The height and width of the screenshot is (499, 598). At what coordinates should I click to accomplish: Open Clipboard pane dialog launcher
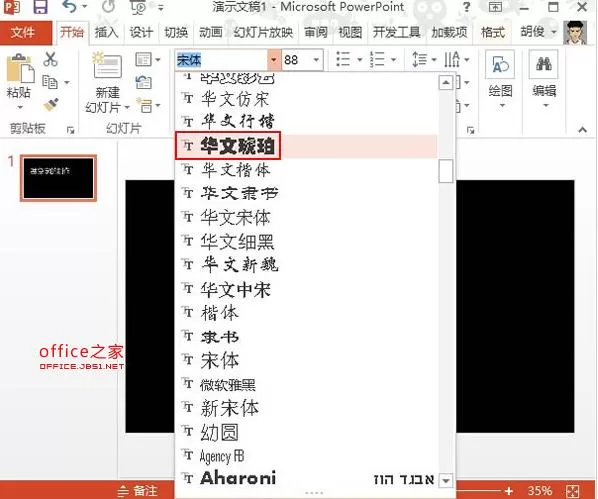[71, 130]
